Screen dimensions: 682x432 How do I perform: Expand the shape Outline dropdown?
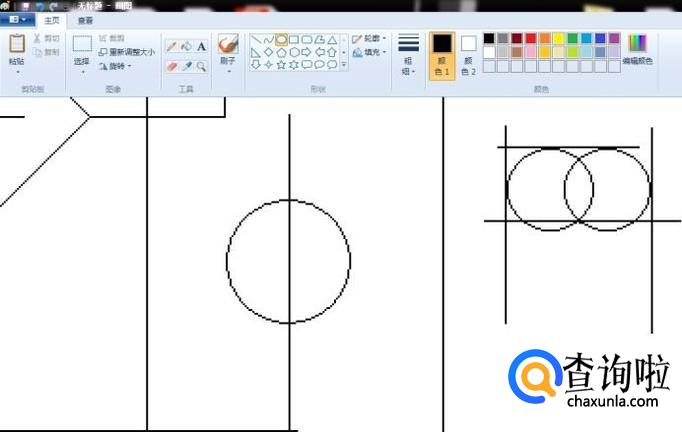click(369, 39)
